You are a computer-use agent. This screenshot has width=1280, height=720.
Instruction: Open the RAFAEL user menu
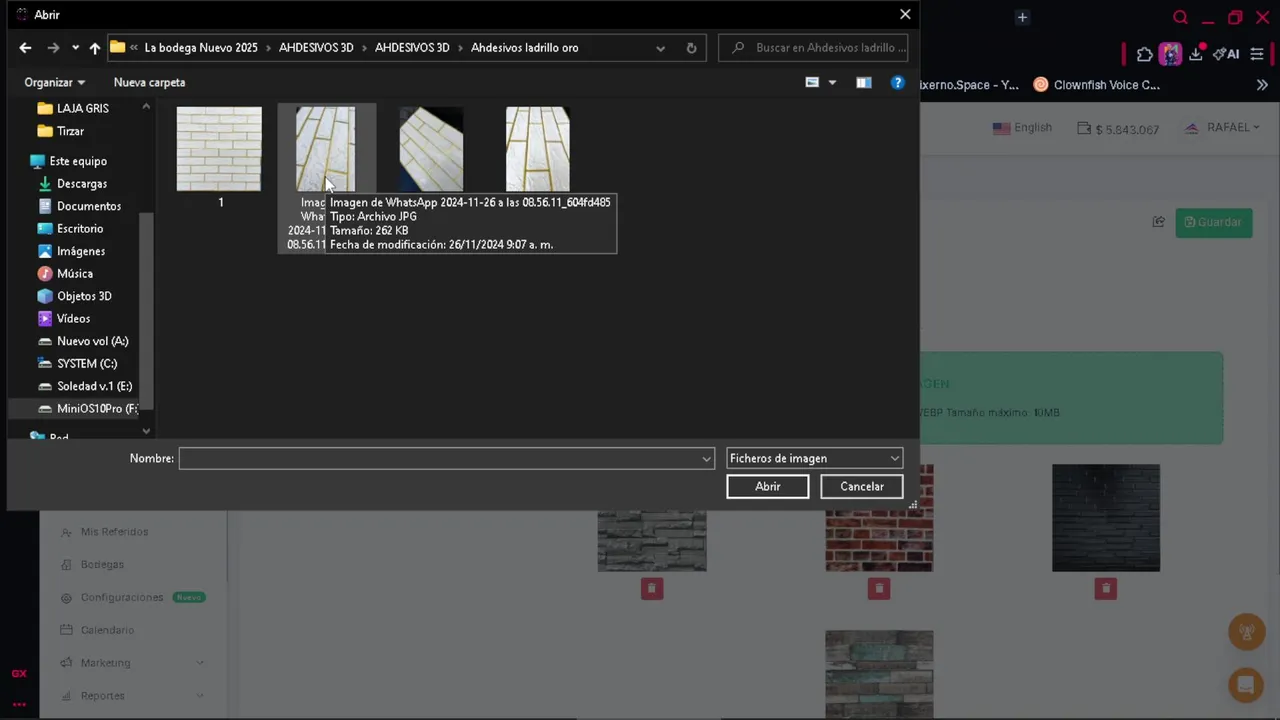pyautogui.click(x=1223, y=128)
